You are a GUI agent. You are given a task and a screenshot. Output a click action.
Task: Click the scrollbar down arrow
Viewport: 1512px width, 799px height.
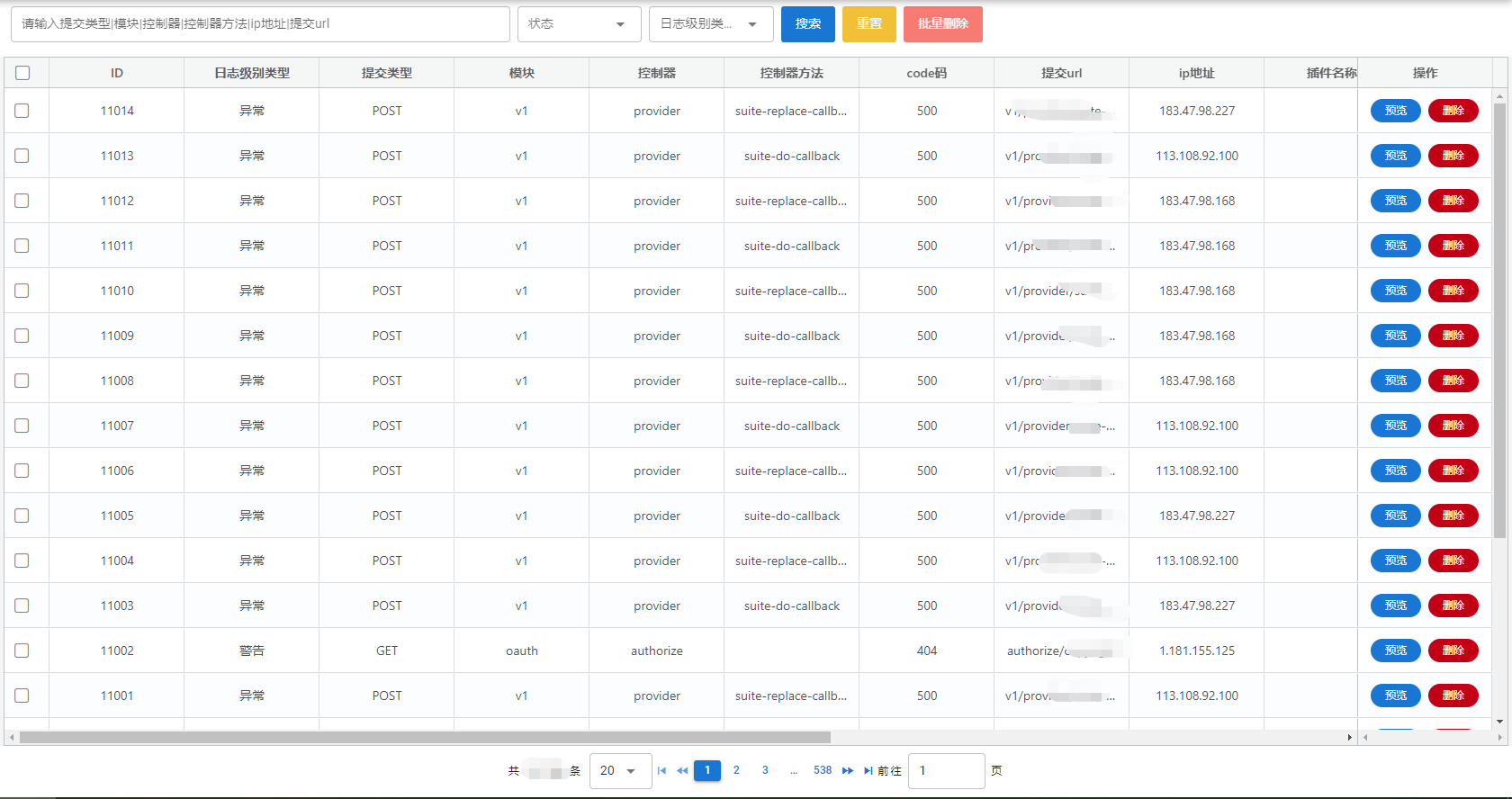[1499, 722]
